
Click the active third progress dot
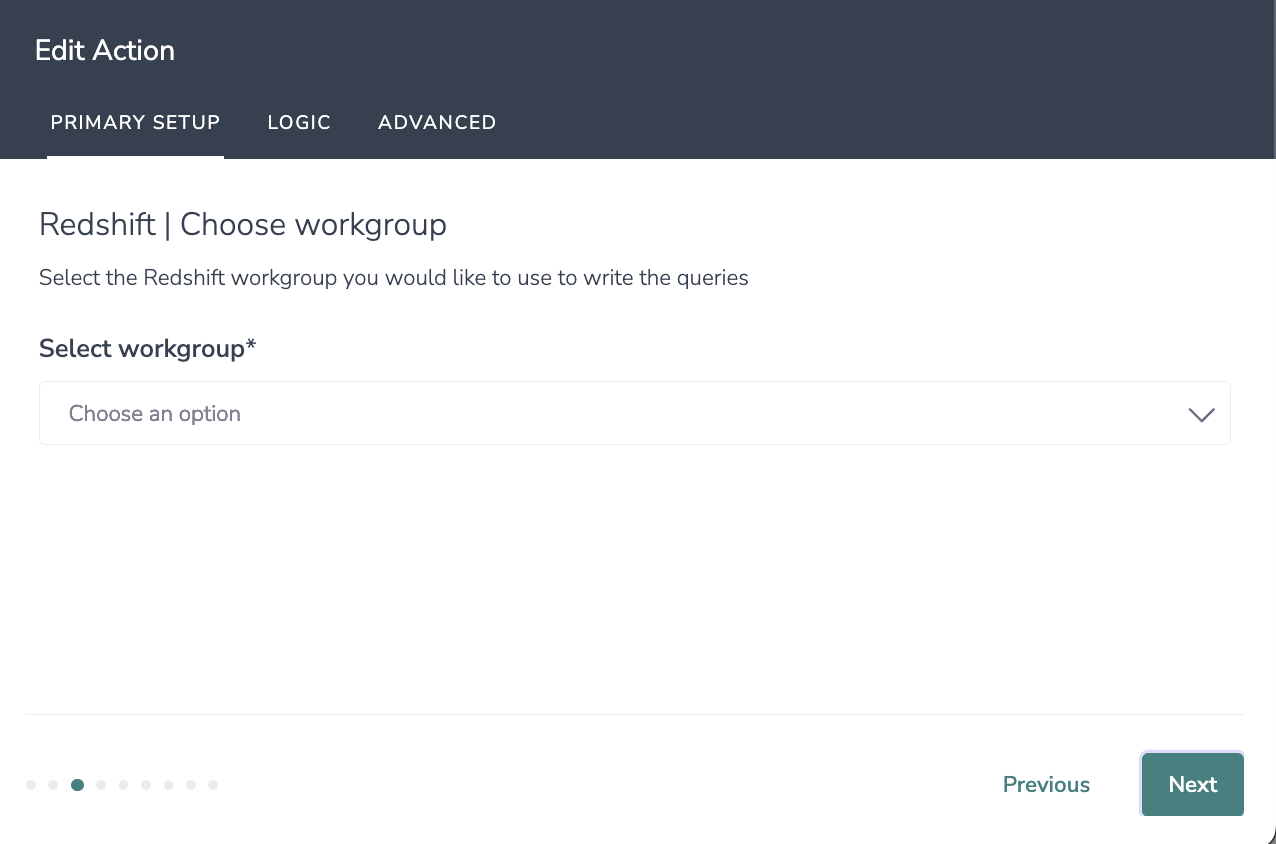tap(77, 785)
